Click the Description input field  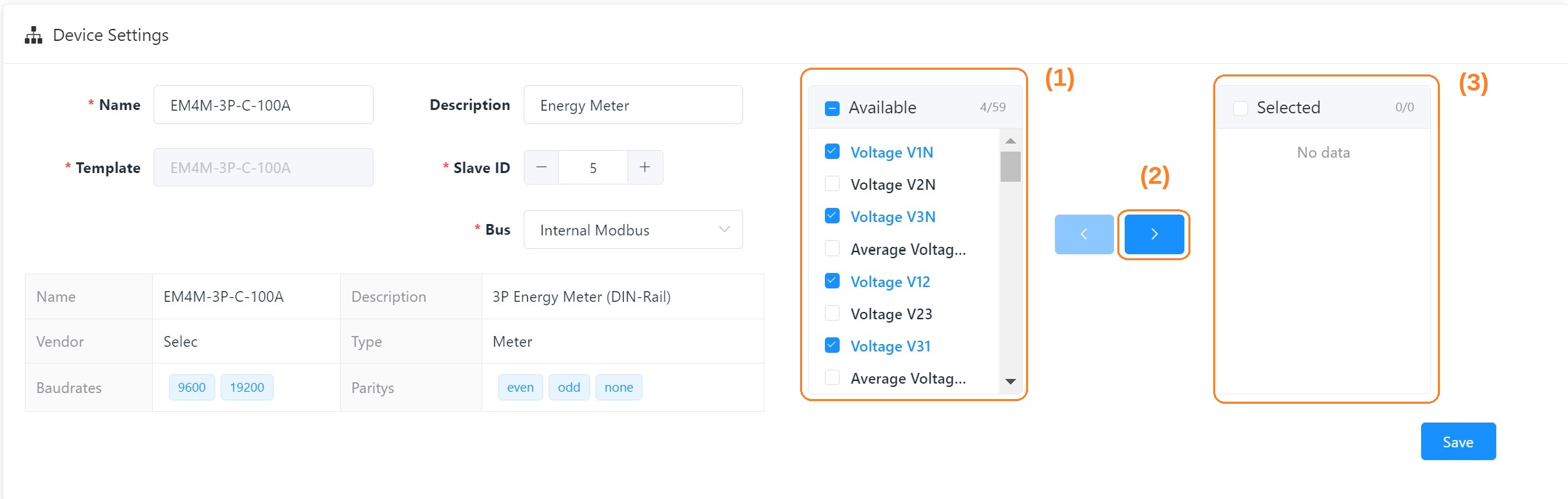tap(632, 105)
